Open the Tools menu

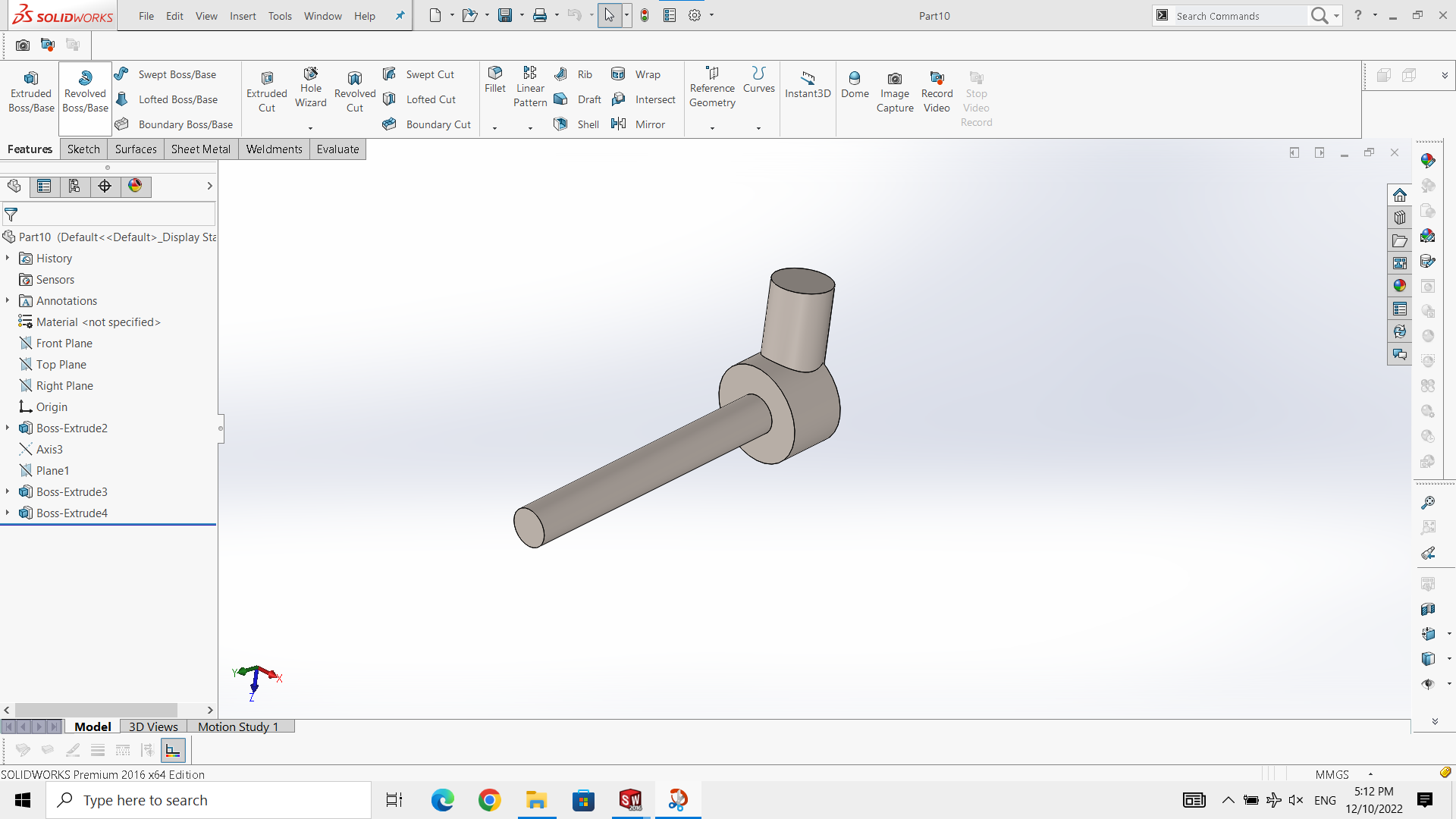(x=280, y=16)
